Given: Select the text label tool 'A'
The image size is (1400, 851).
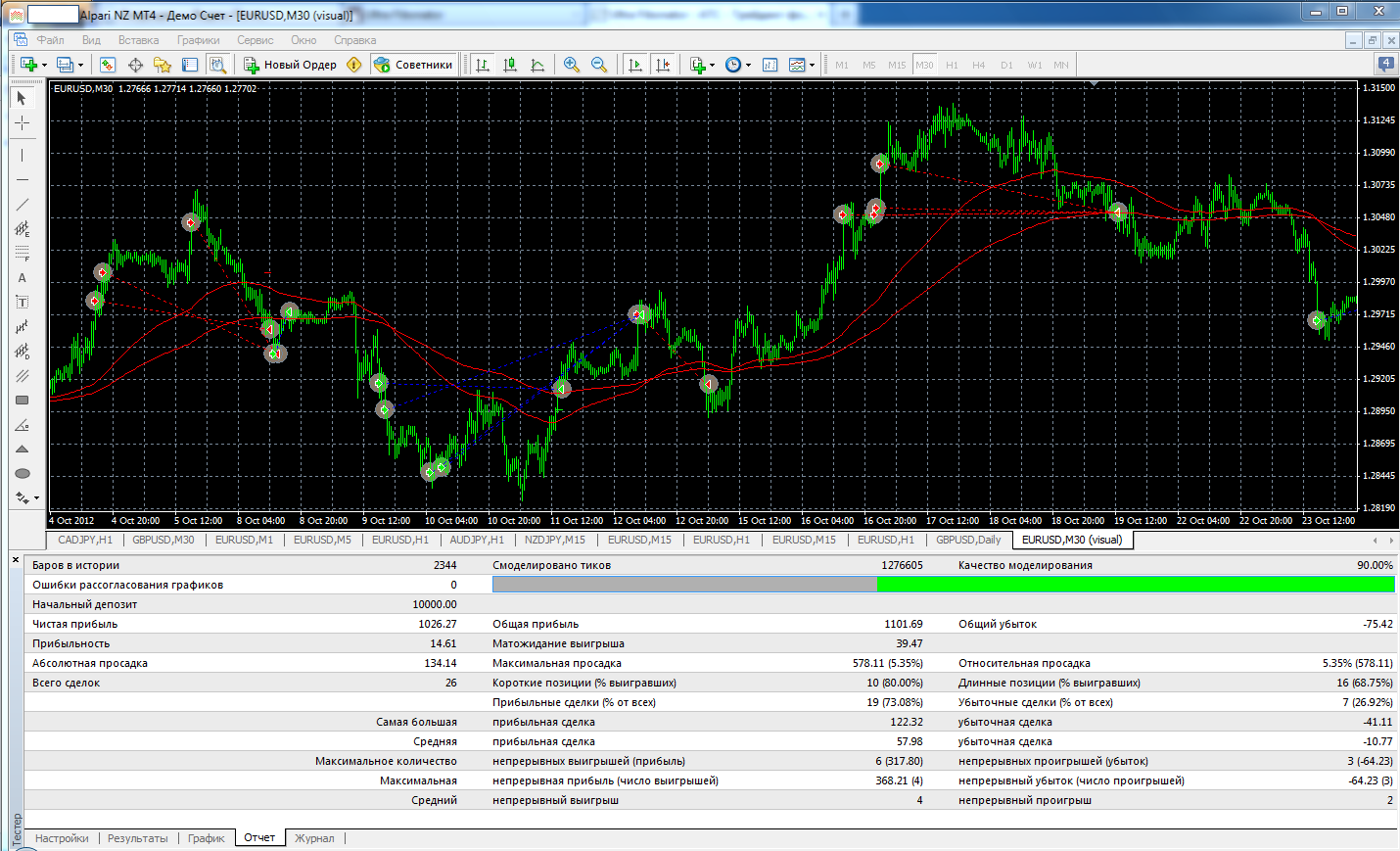Looking at the screenshot, I should (22, 278).
